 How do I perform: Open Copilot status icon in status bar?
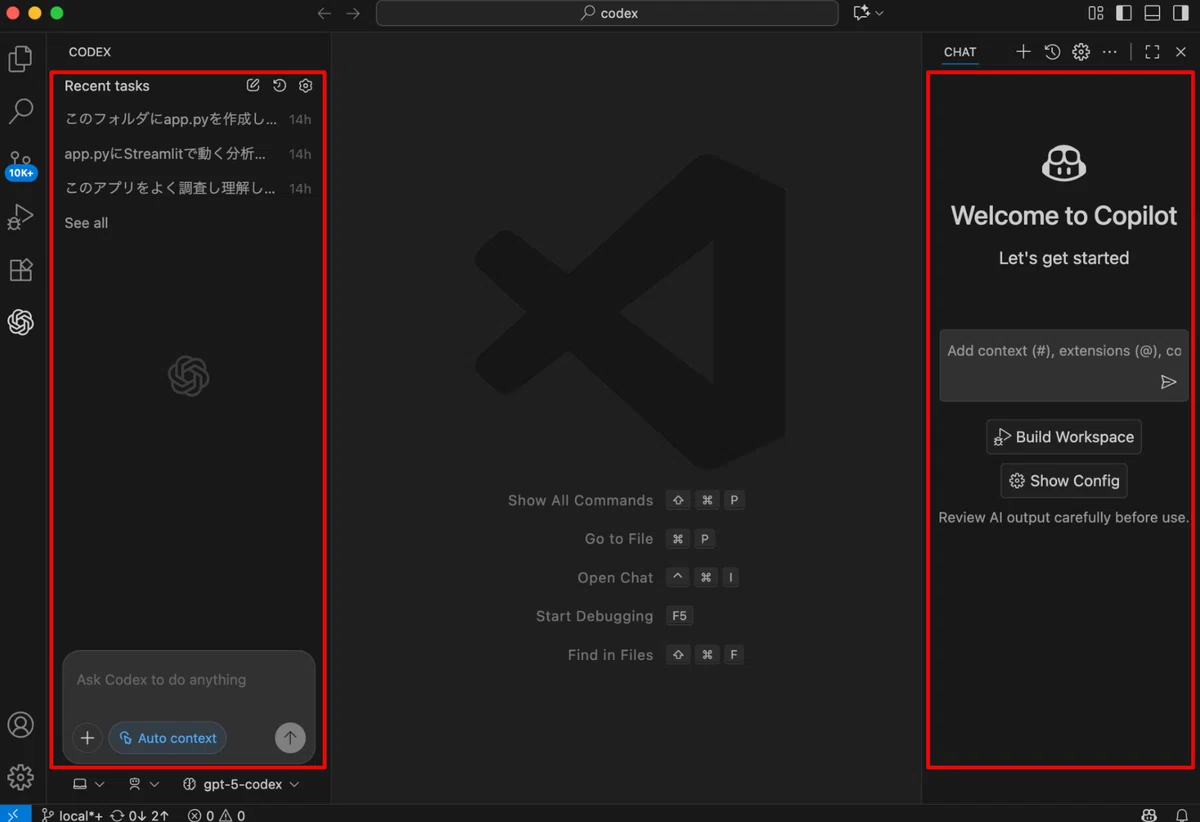1150,815
